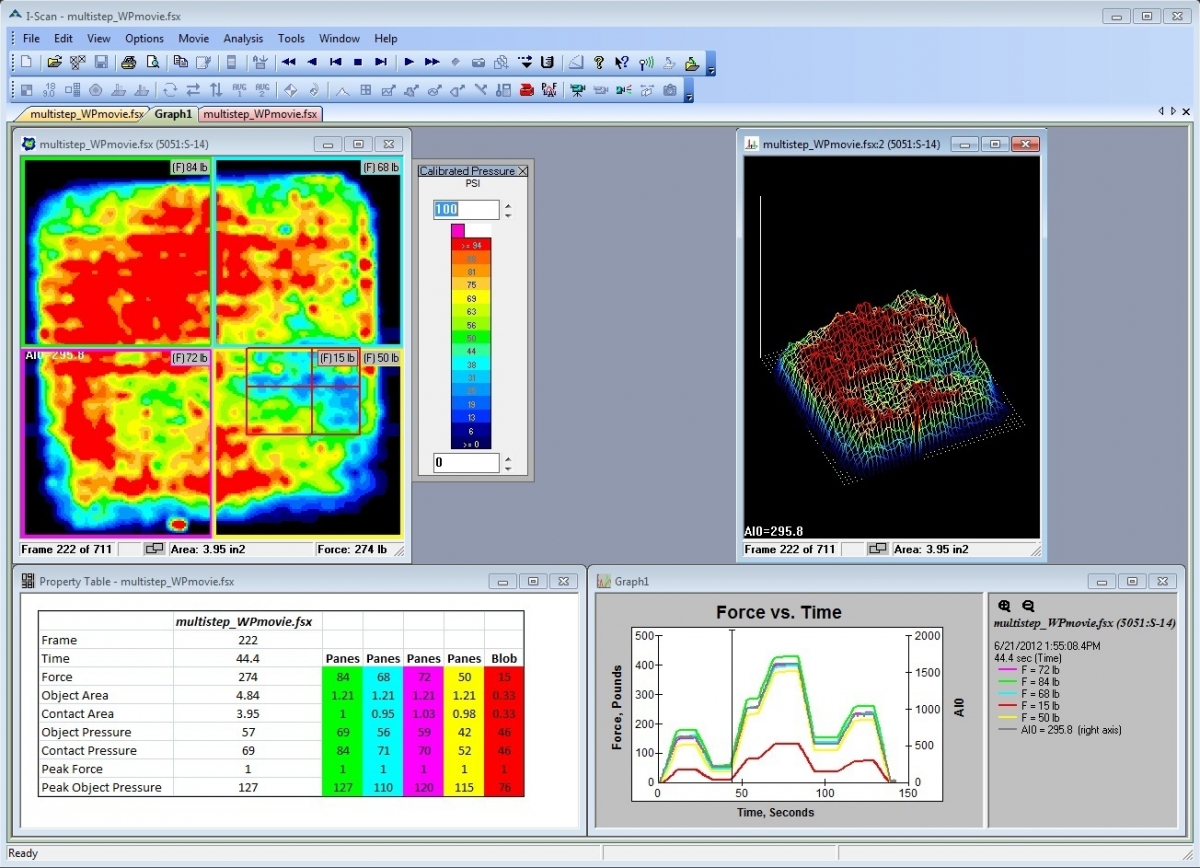Print the current pressure display

click(x=128, y=62)
